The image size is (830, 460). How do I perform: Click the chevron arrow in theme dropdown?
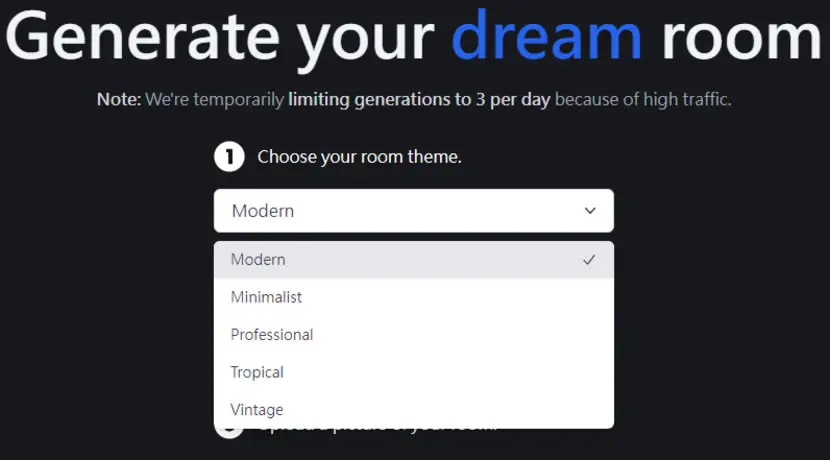590,211
